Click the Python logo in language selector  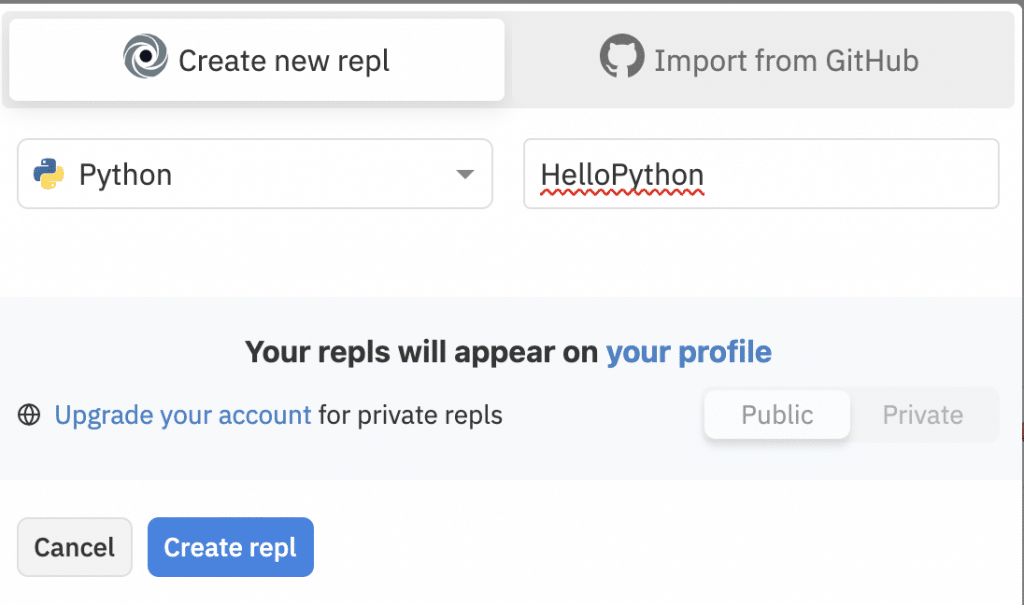click(48, 174)
